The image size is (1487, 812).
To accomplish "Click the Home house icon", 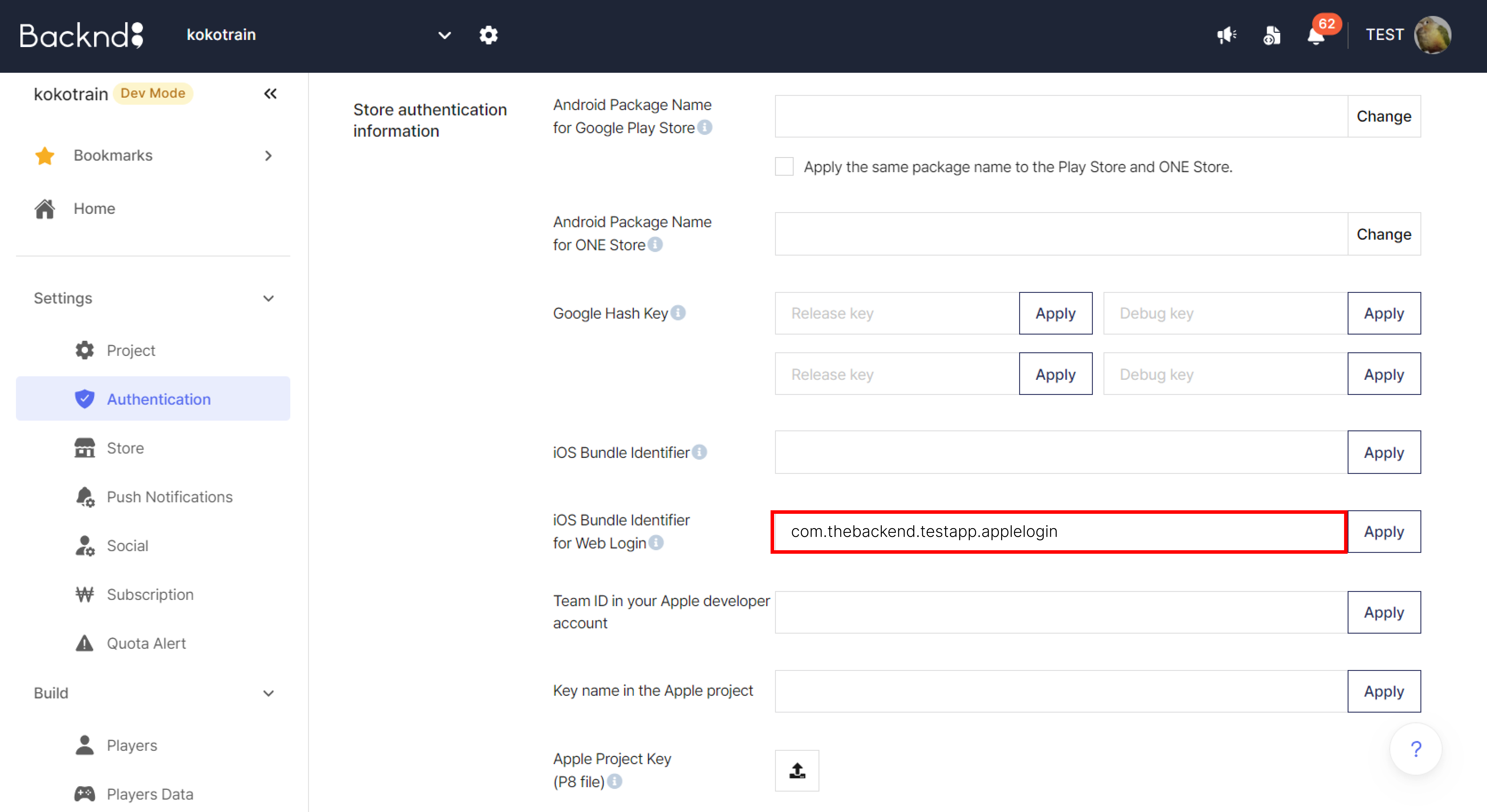I will pyautogui.click(x=44, y=209).
